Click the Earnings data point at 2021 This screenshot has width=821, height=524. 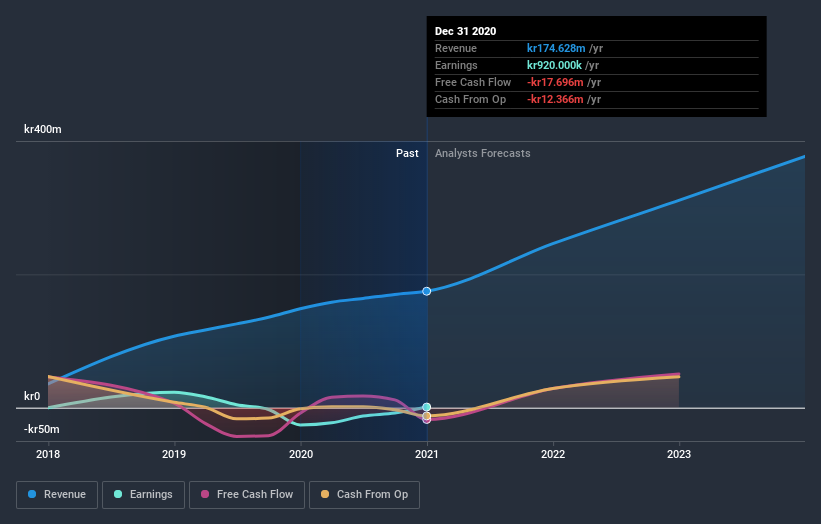click(x=427, y=407)
